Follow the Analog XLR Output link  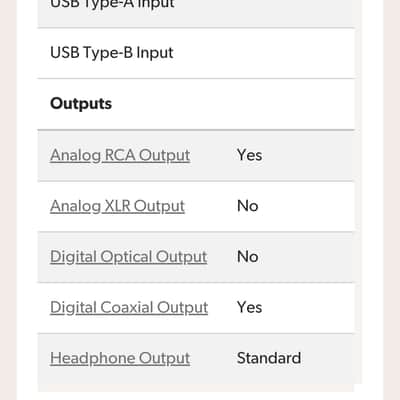pos(117,206)
